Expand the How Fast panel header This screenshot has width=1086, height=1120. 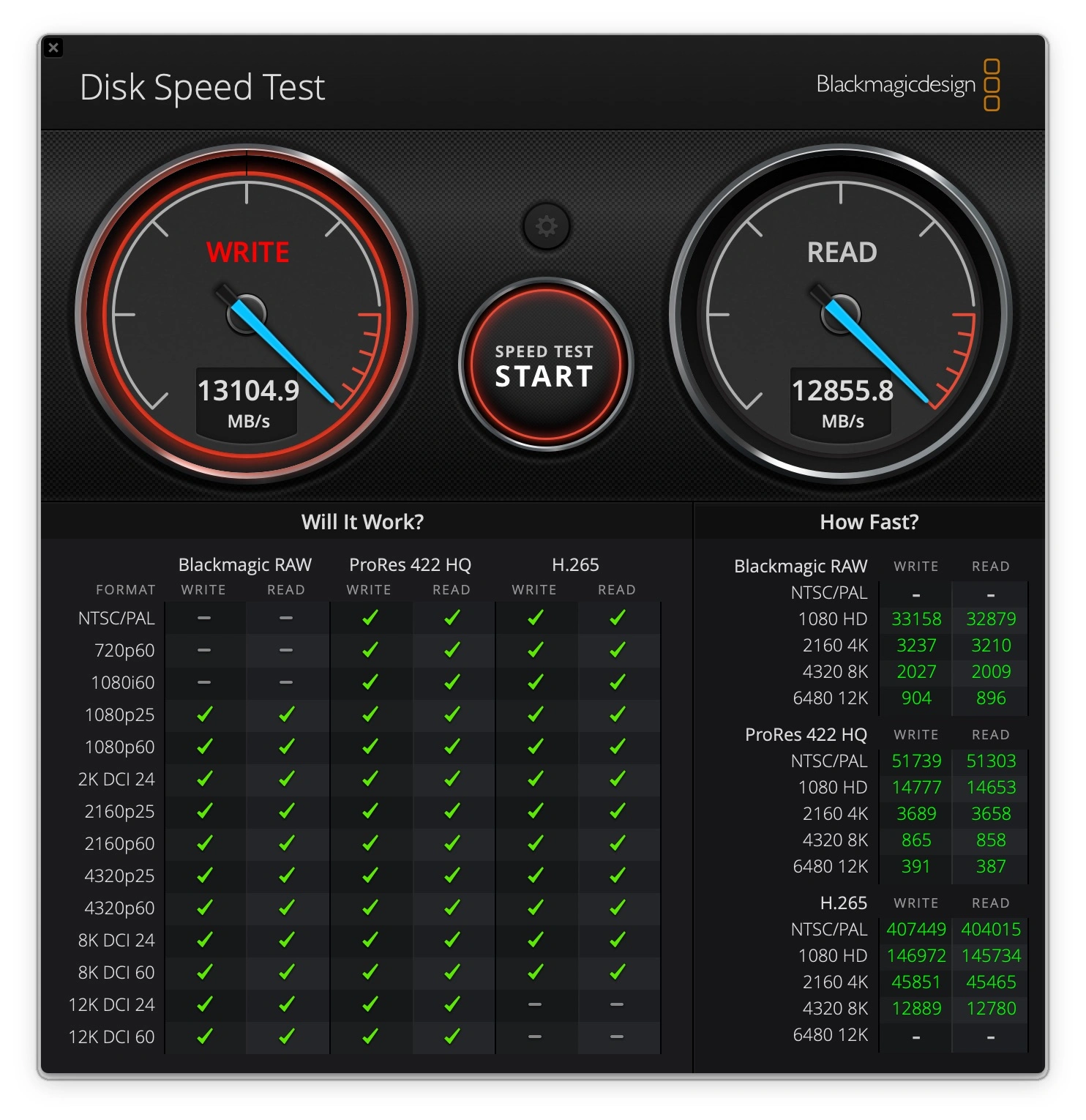click(x=871, y=521)
